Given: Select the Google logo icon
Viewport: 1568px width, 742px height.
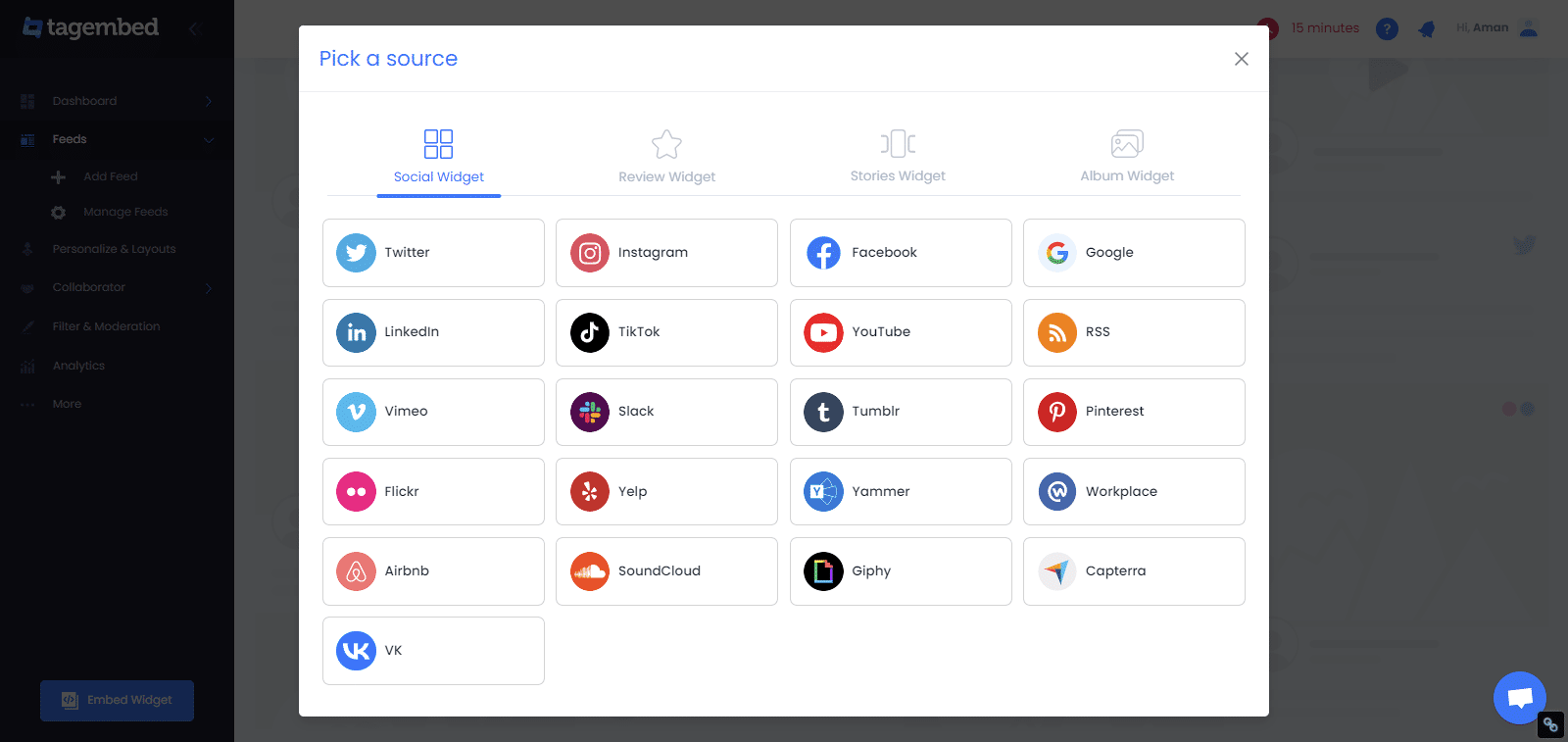Looking at the screenshot, I should [x=1057, y=253].
